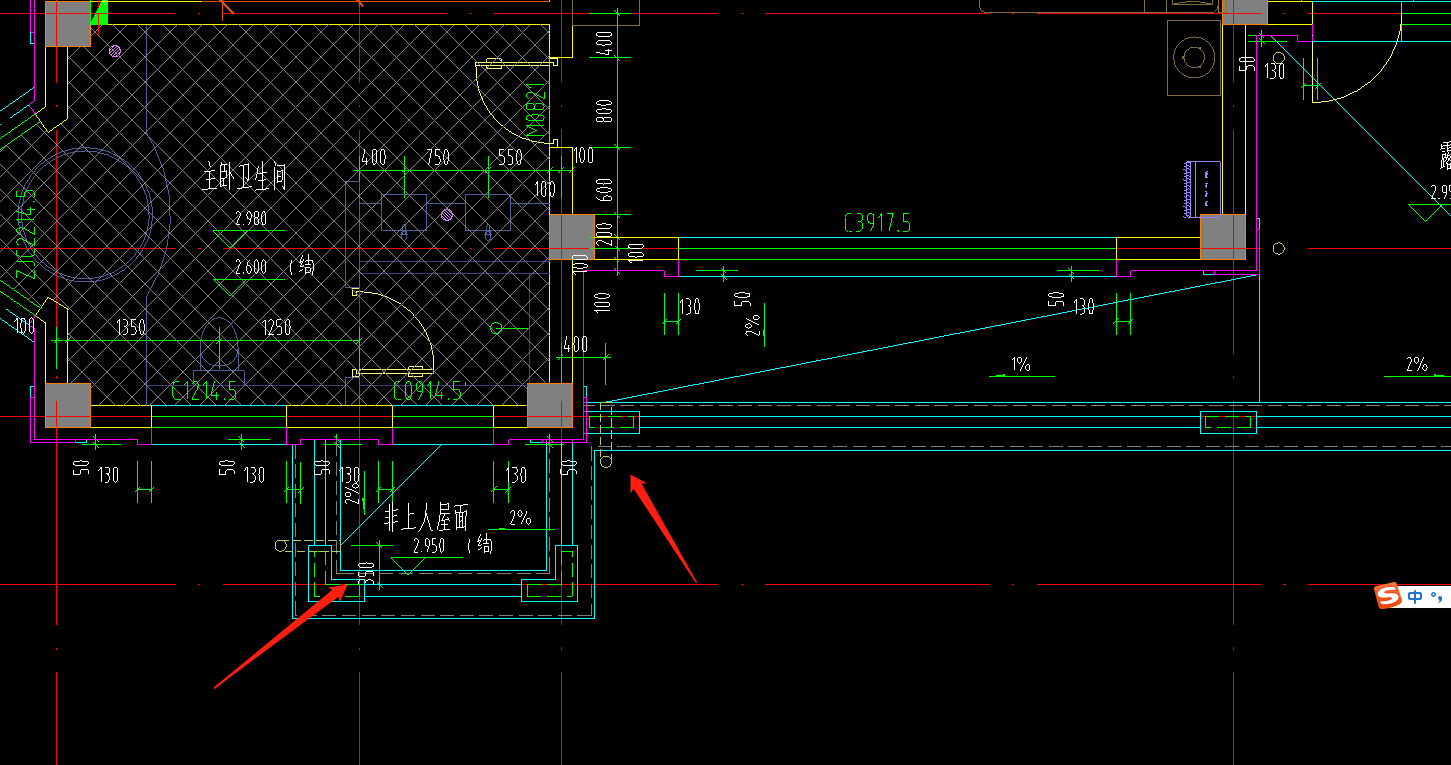Select the elevation value 2.980
Viewport: 1451px width, 765px height.
pyautogui.click(x=250, y=218)
